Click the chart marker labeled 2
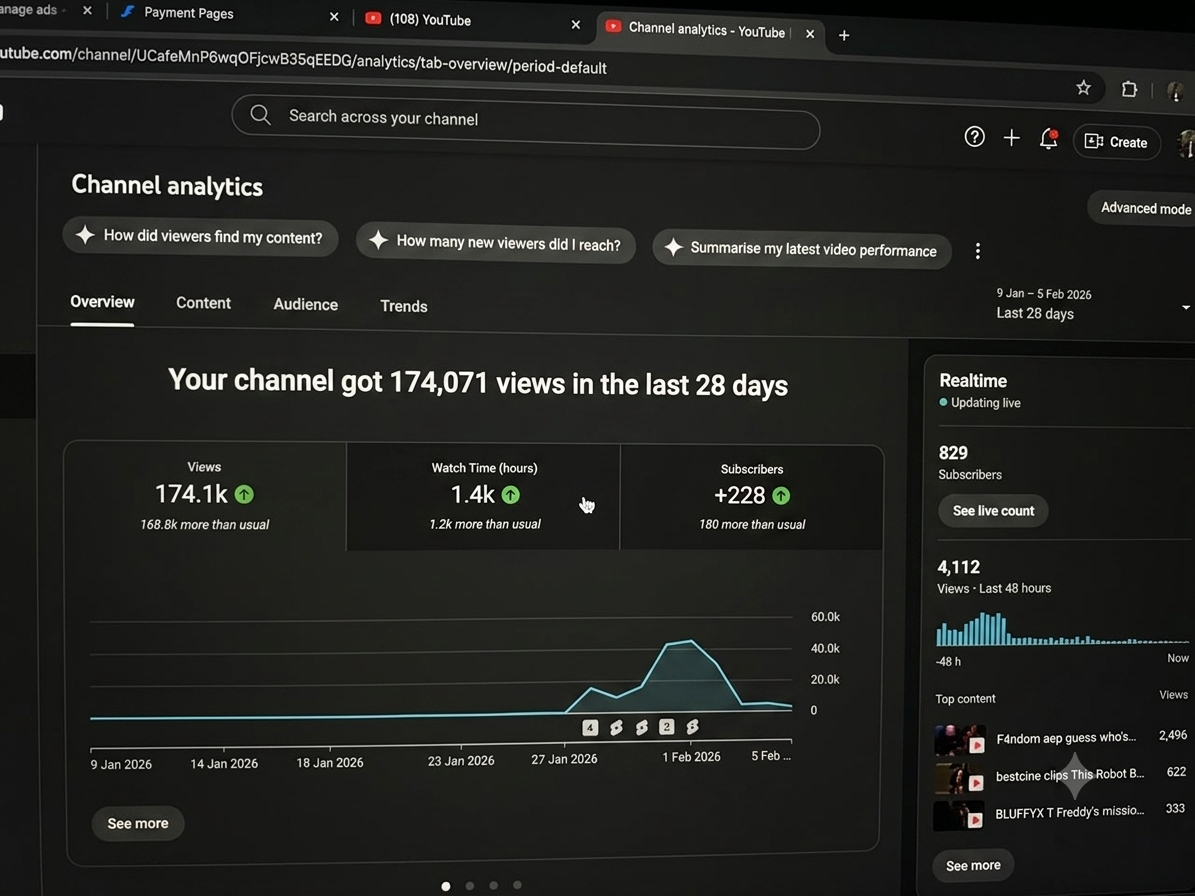Screen dimensions: 1195x896 (666, 727)
